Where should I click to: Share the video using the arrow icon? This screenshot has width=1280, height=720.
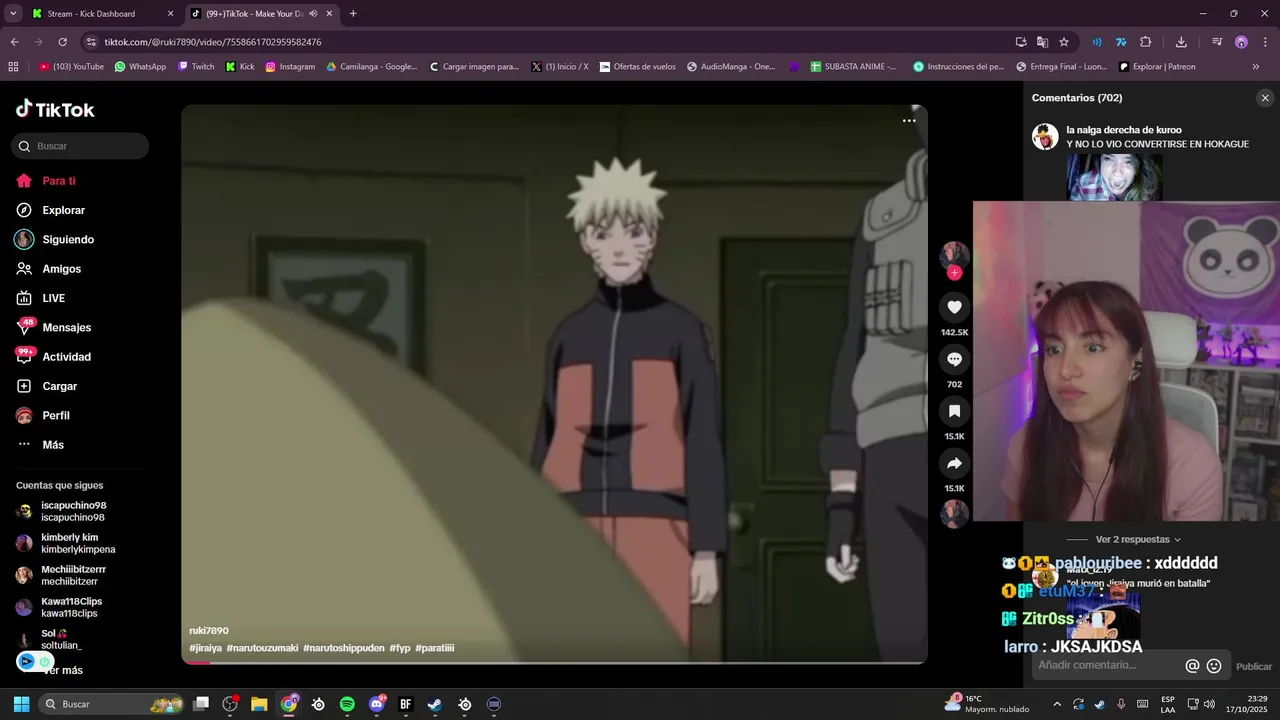954,463
